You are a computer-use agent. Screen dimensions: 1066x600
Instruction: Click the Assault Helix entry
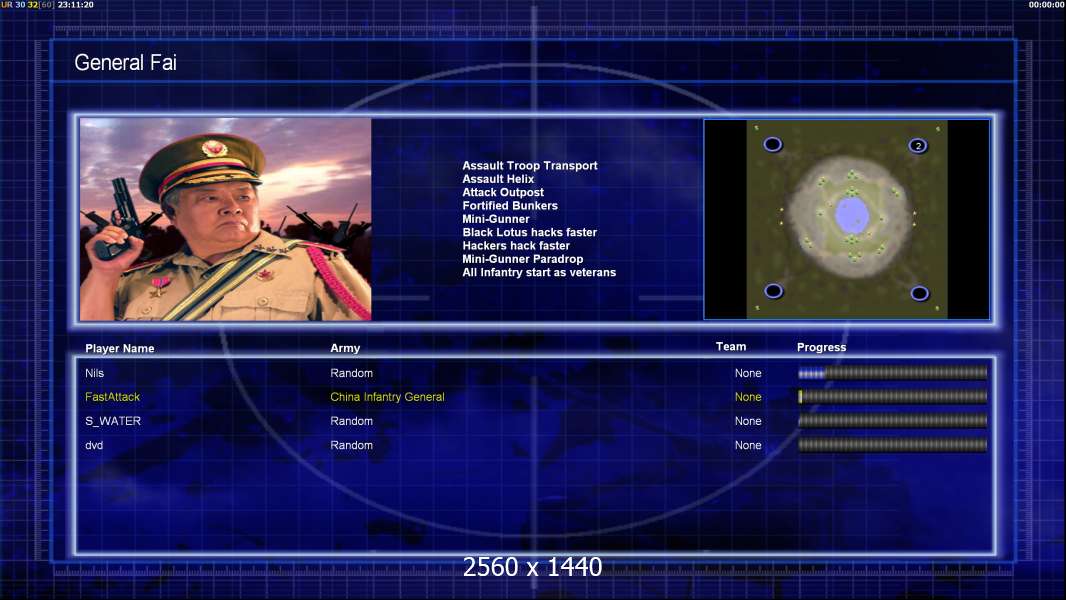pos(498,179)
